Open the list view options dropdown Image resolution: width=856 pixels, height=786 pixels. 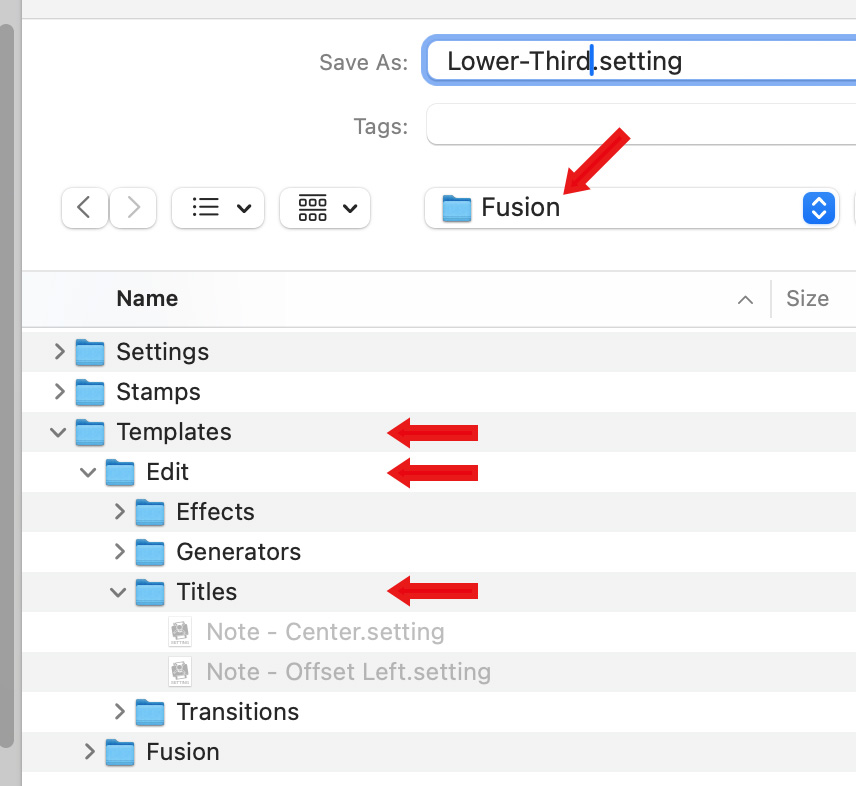tap(218, 208)
